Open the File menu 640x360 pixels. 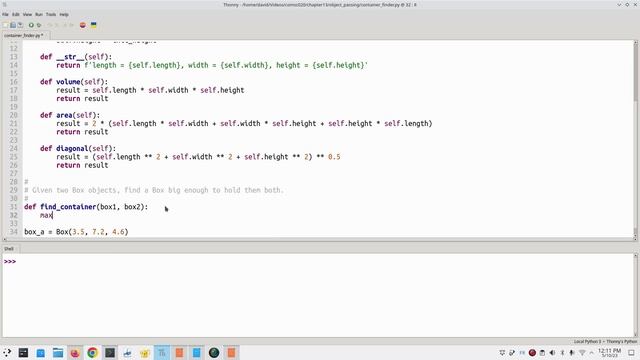pyautogui.click(x=5, y=14)
